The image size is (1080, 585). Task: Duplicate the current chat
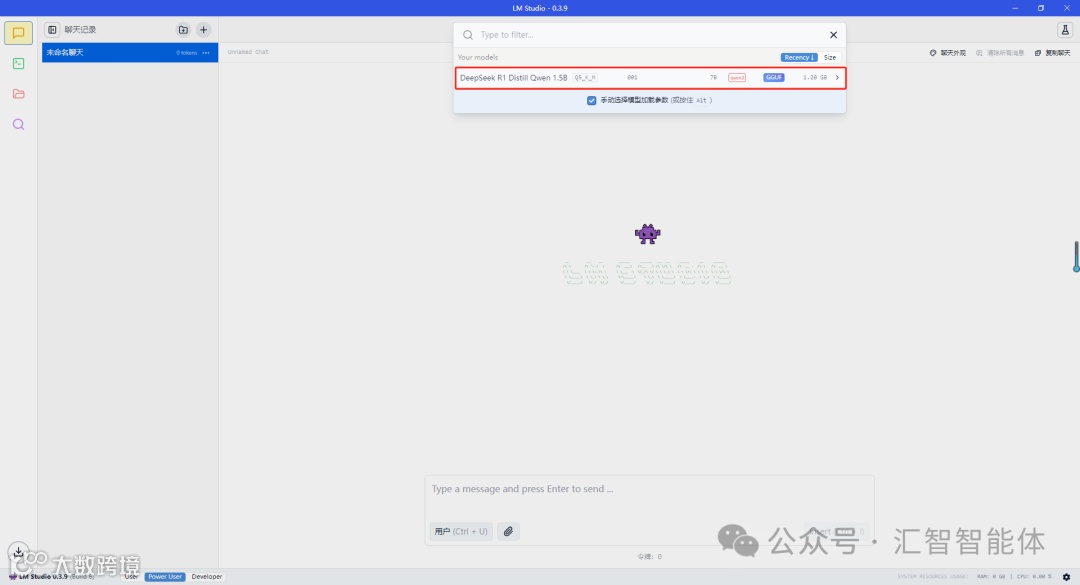[x=1052, y=53]
